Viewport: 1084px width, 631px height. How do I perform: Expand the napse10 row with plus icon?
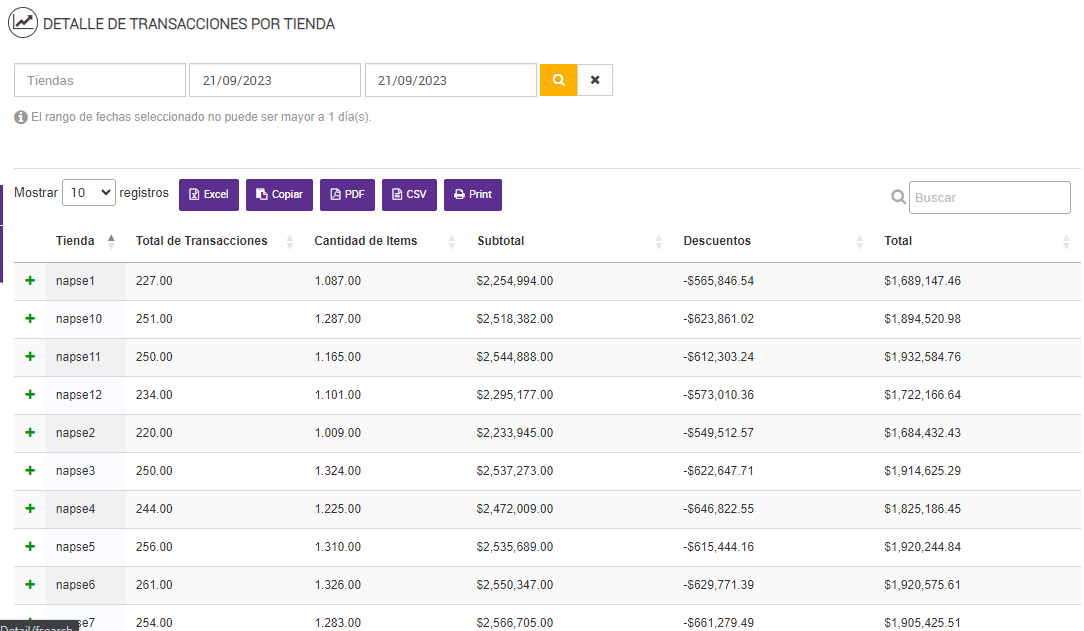coord(30,319)
